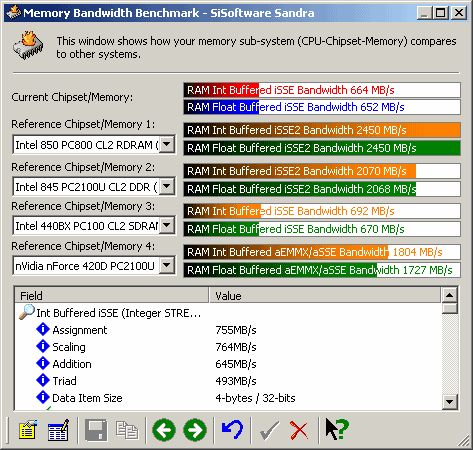This screenshot has width=473, height=450.
Task: Open Reference Chipset/Memory 1 dropdown
Action: coord(167,145)
